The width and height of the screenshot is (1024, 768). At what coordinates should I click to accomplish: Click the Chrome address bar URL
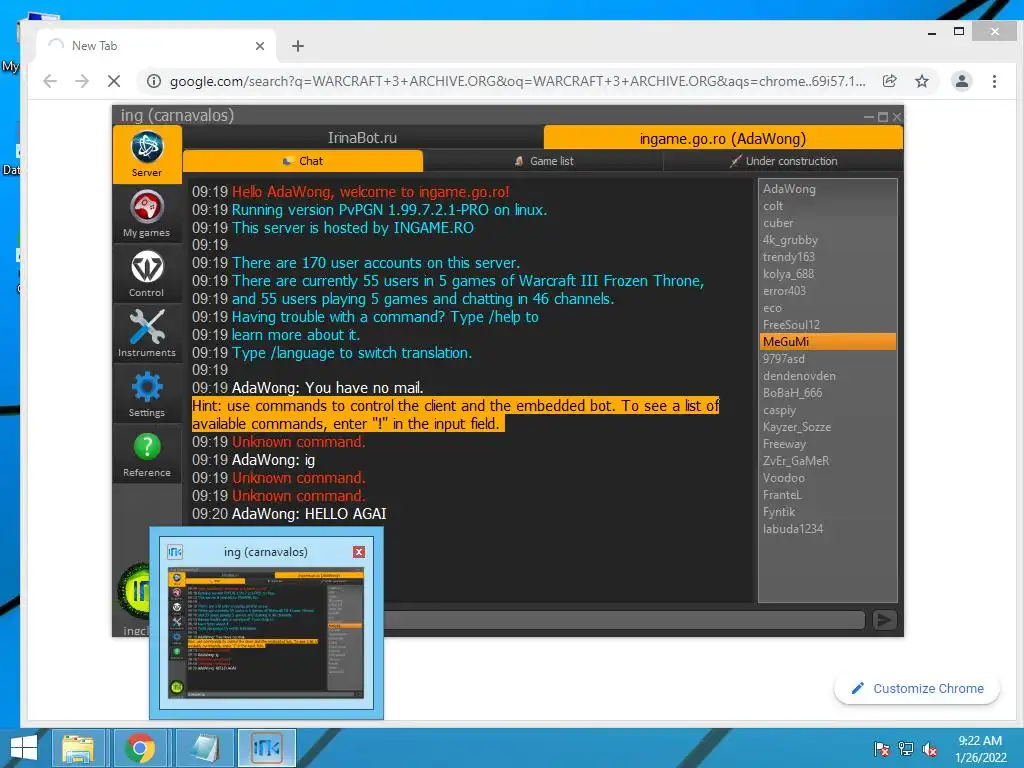(517, 81)
